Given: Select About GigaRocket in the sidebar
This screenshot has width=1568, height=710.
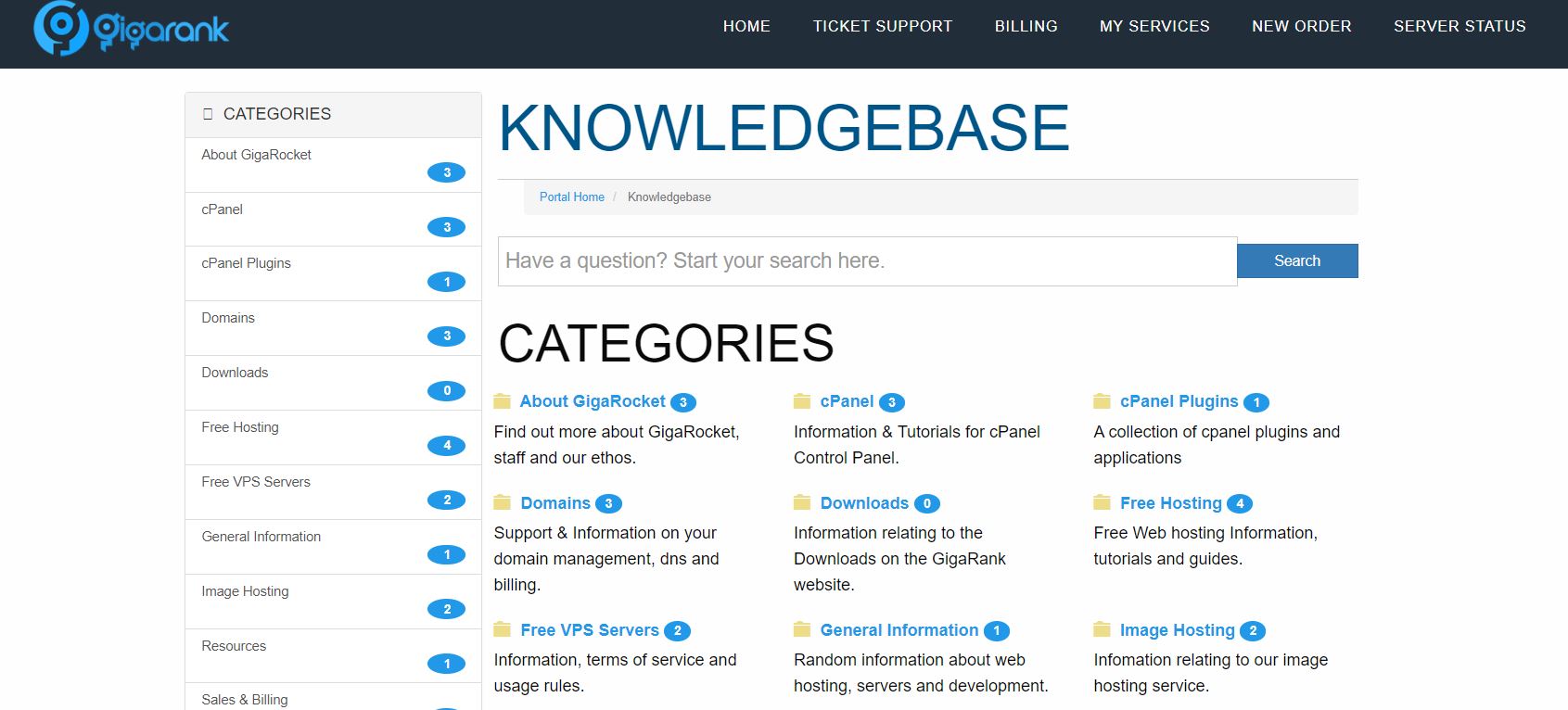Looking at the screenshot, I should [333, 165].
